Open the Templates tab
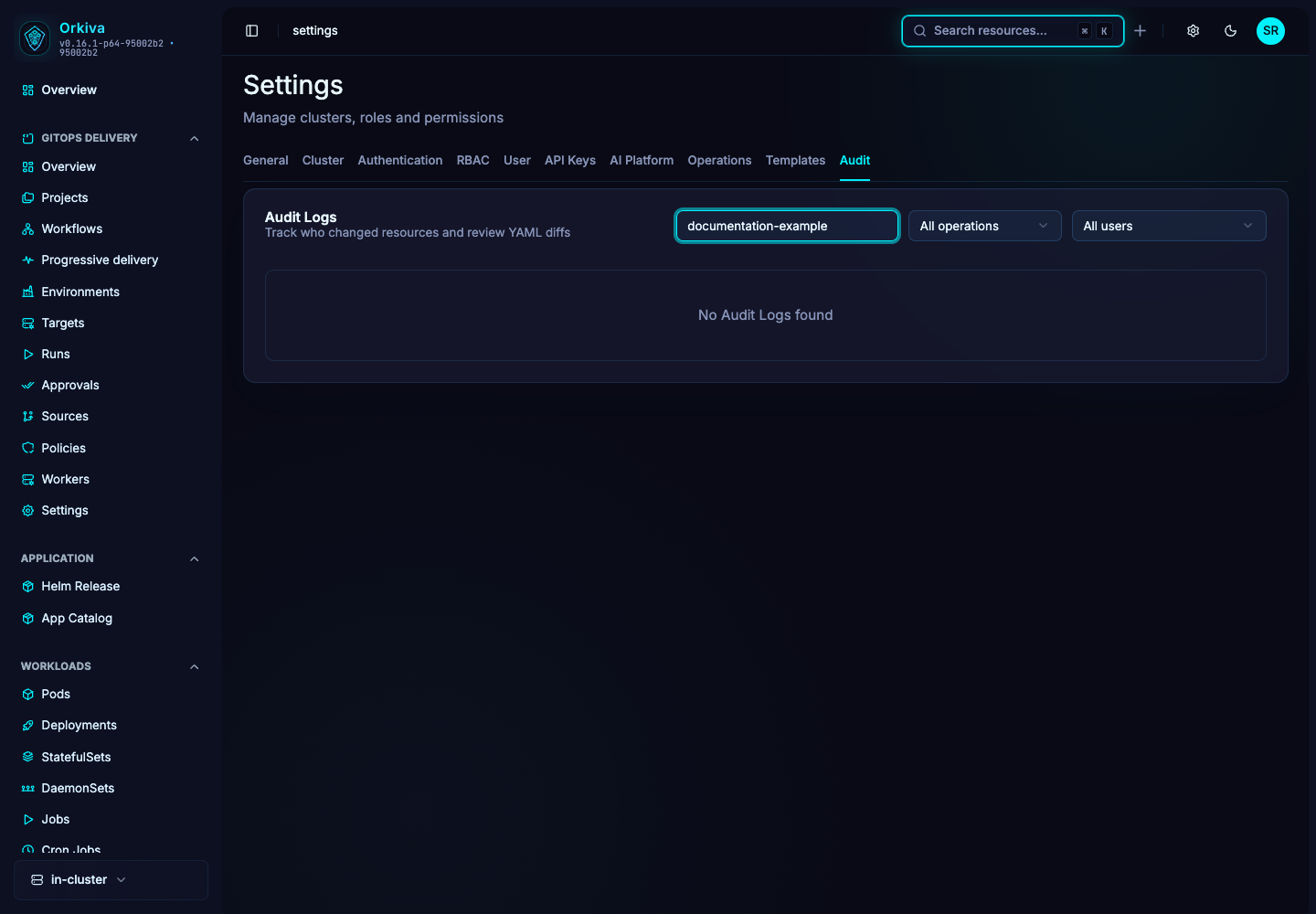 (x=795, y=160)
